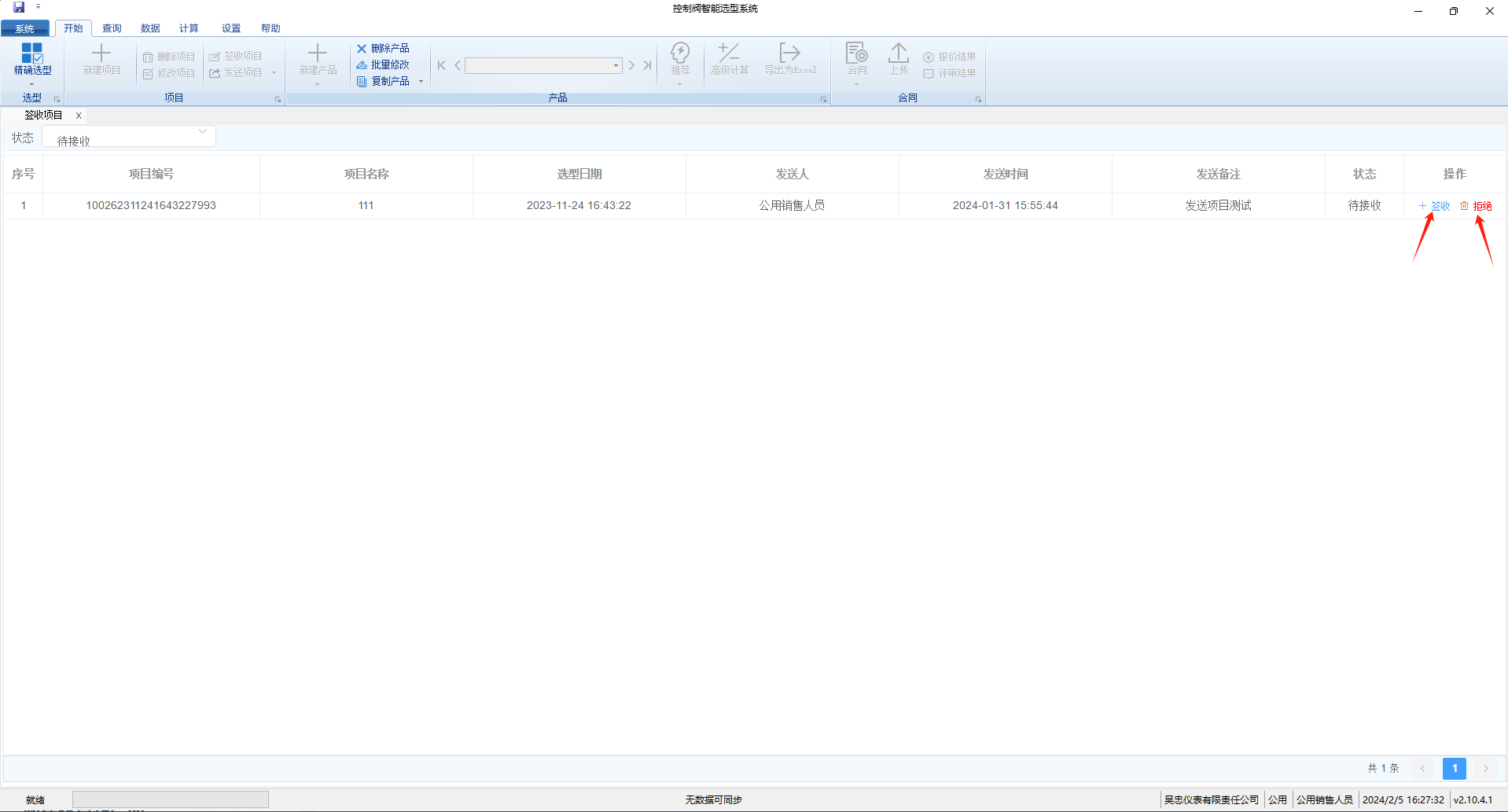Click 签收 link for project 111
1508x812 pixels.
click(1435, 206)
